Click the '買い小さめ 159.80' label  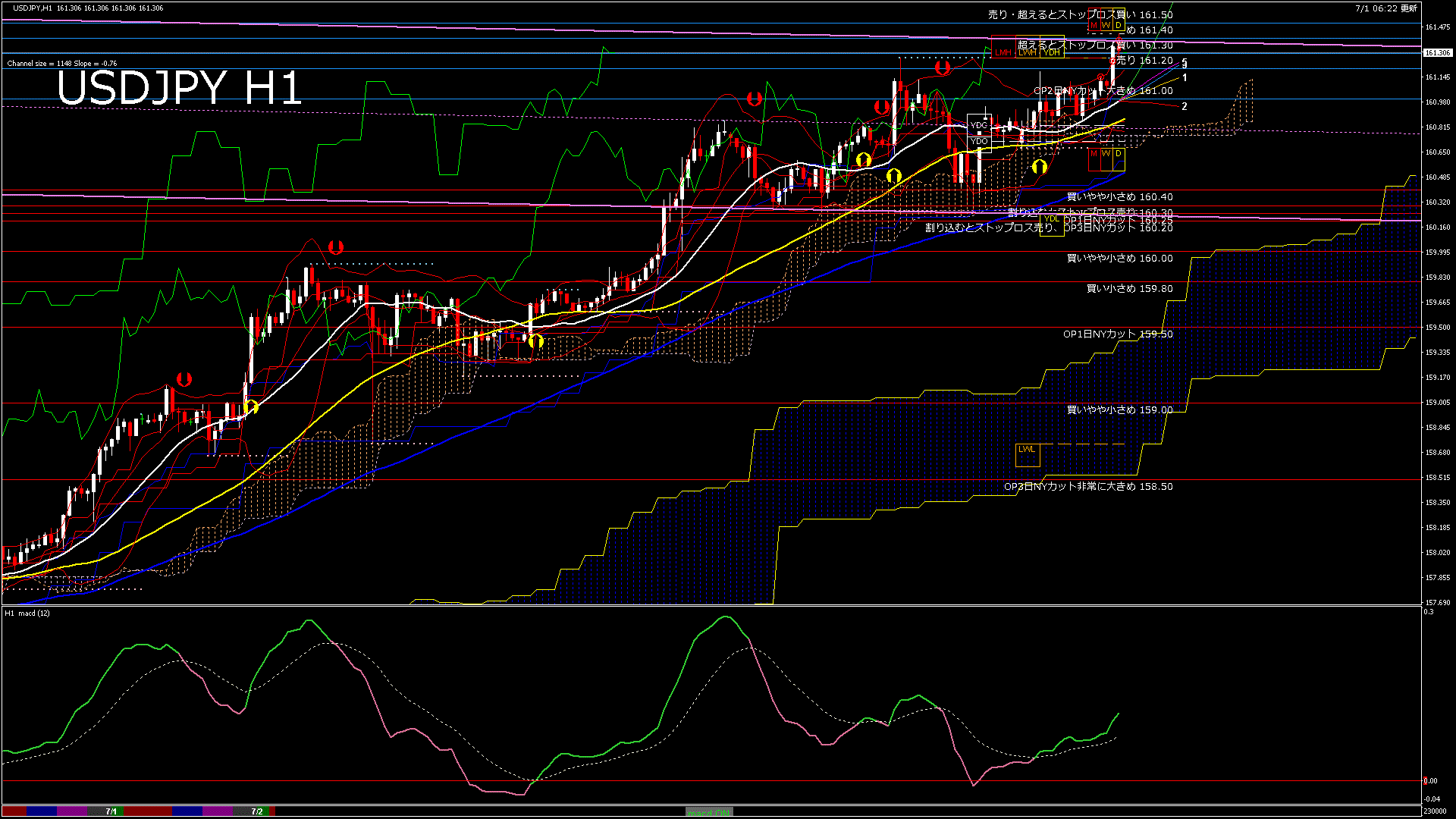[x=1130, y=289]
